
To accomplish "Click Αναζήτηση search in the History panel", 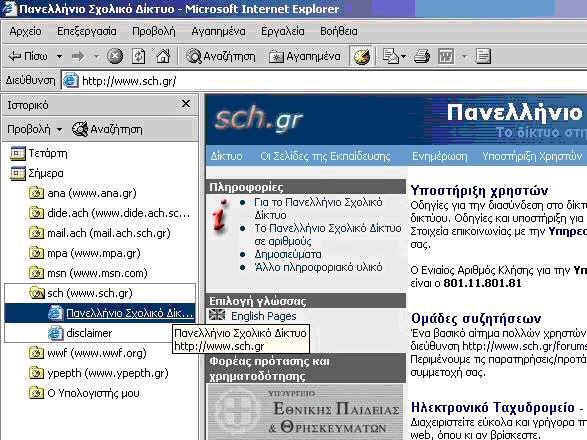I will tap(107, 130).
